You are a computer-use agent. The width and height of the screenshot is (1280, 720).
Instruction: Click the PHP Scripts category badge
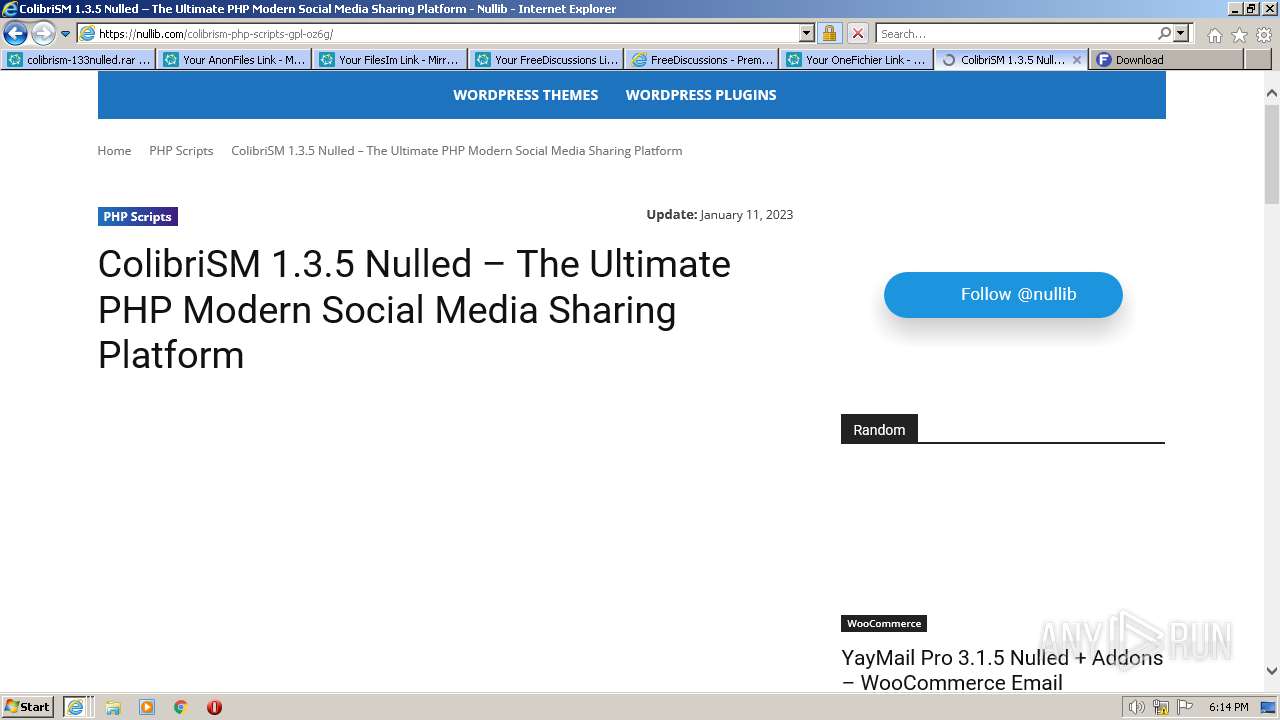[138, 217]
